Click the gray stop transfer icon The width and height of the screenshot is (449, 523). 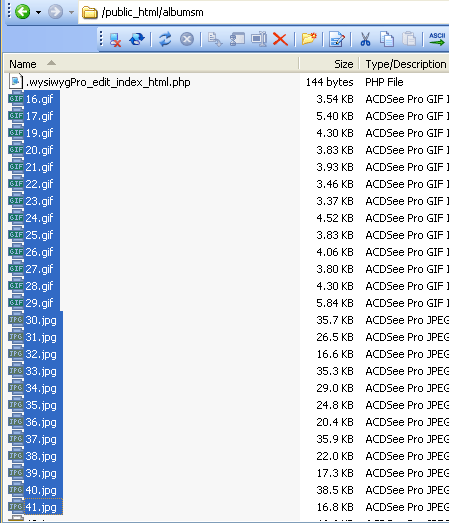[187, 39]
